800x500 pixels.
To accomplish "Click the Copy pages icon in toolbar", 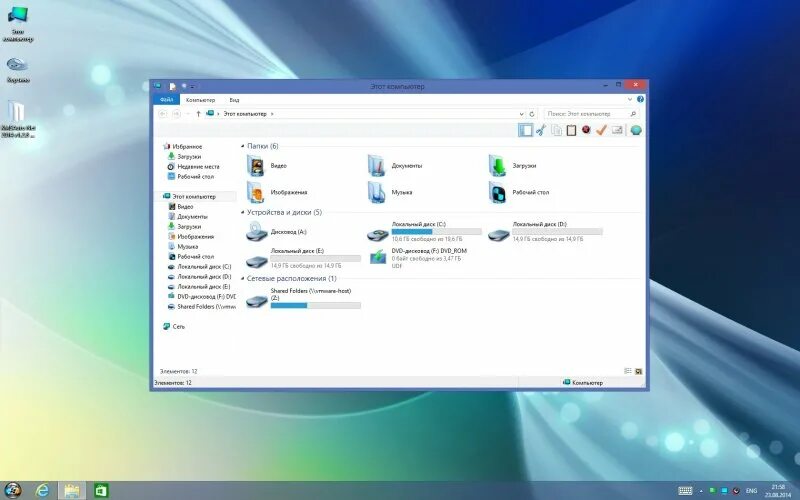I will pyautogui.click(x=556, y=130).
